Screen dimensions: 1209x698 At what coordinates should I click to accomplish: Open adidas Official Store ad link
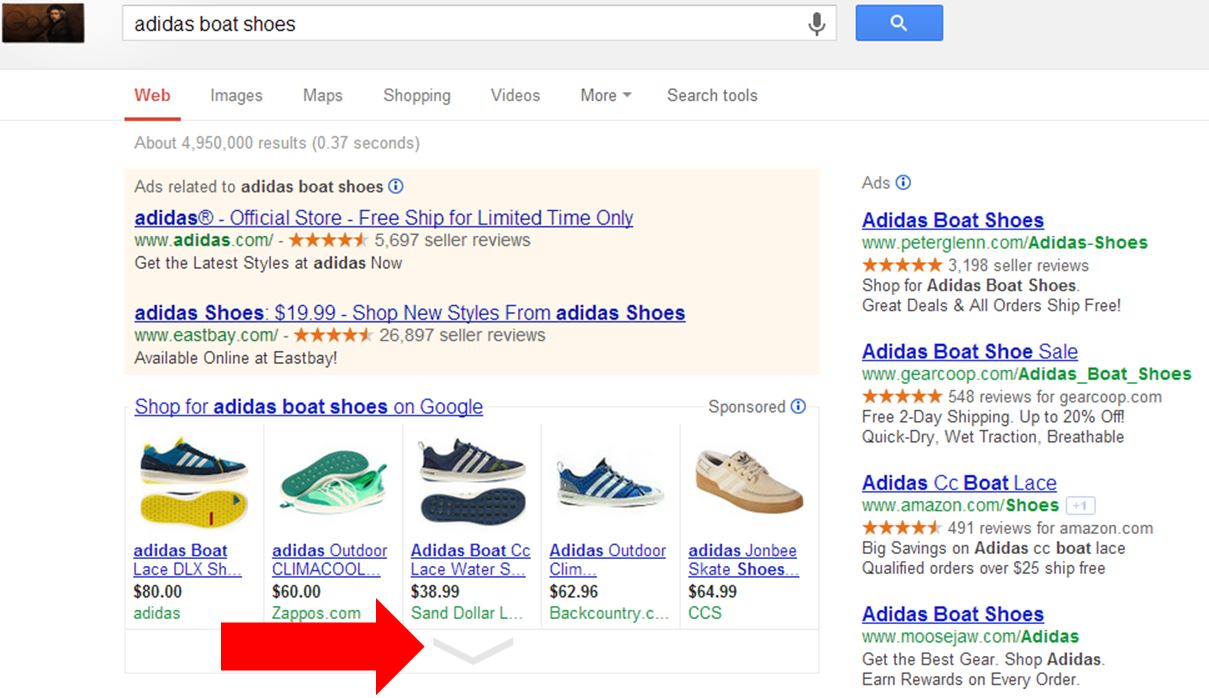click(384, 218)
